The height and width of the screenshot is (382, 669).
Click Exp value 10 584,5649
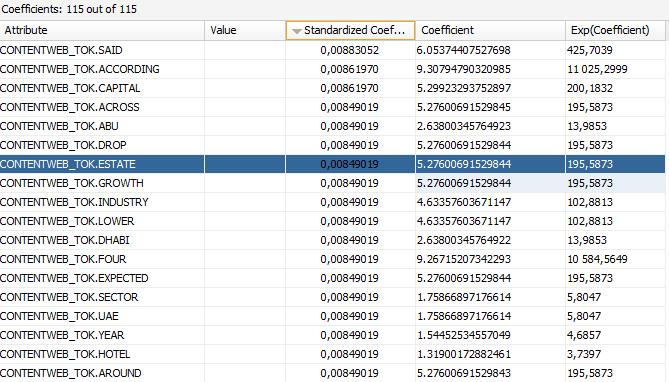[x=597, y=259]
